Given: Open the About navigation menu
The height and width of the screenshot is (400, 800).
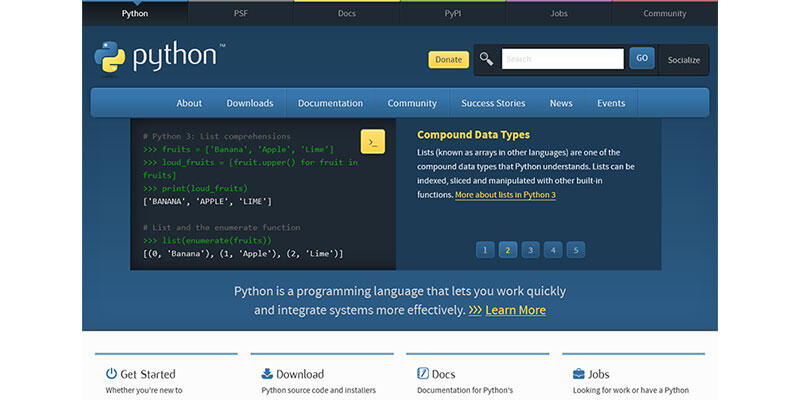Looking at the screenshot, I should (189, 103).
